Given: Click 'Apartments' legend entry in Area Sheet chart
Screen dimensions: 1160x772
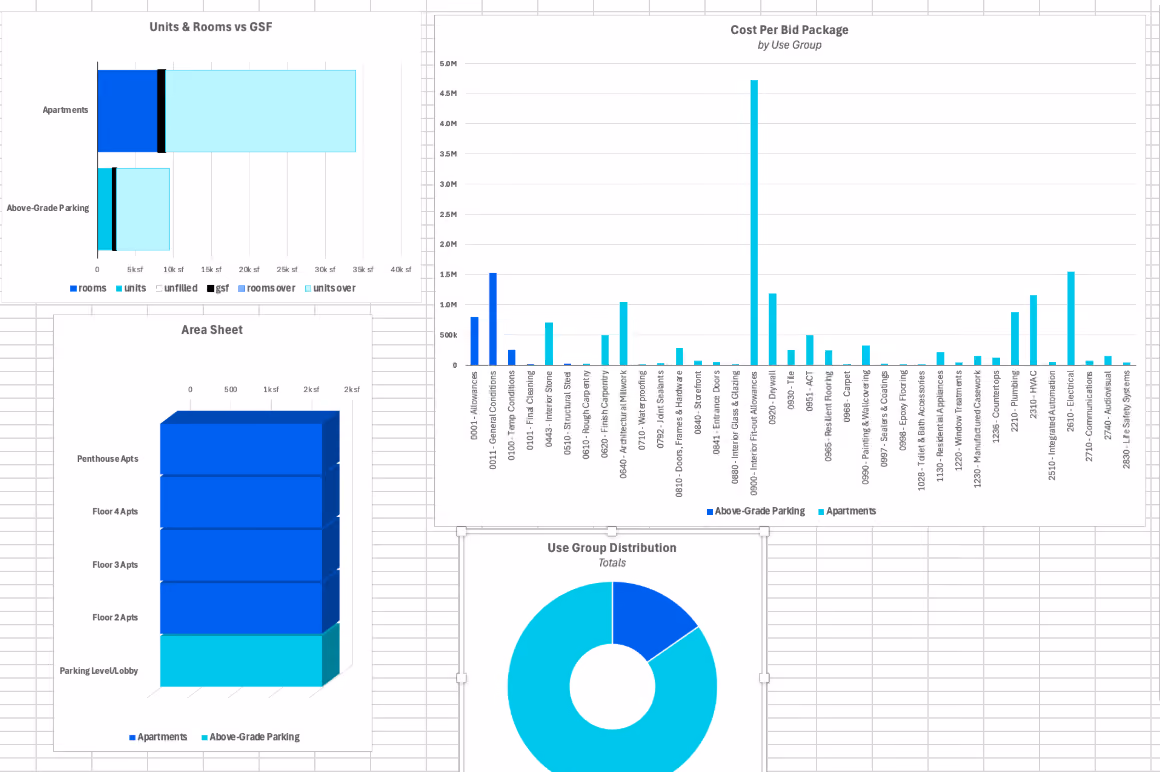Looking at the screenshot, I should point(158,737).
